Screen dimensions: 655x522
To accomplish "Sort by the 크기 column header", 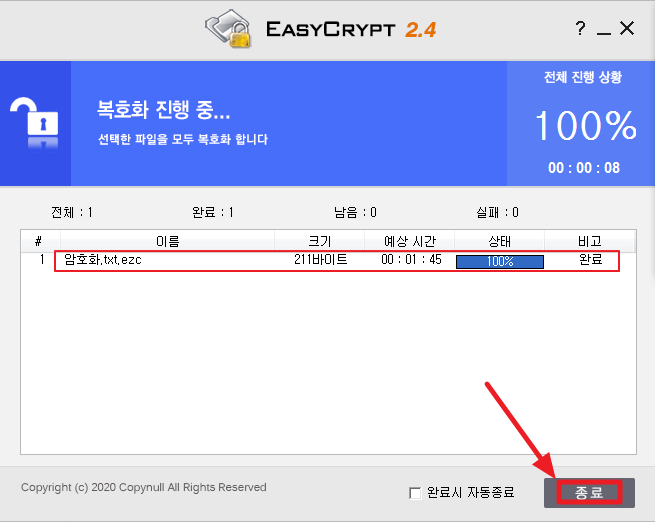I will (320, 241).
